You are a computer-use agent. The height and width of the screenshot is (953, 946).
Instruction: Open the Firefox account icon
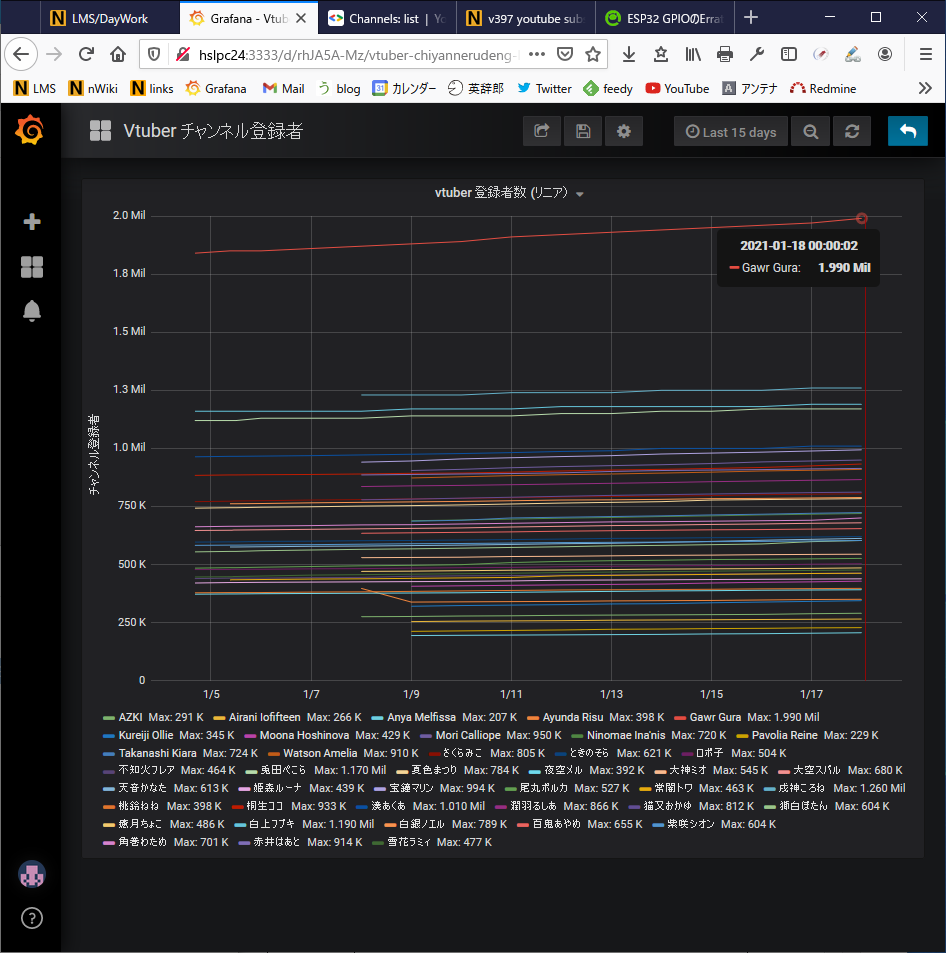885,55
